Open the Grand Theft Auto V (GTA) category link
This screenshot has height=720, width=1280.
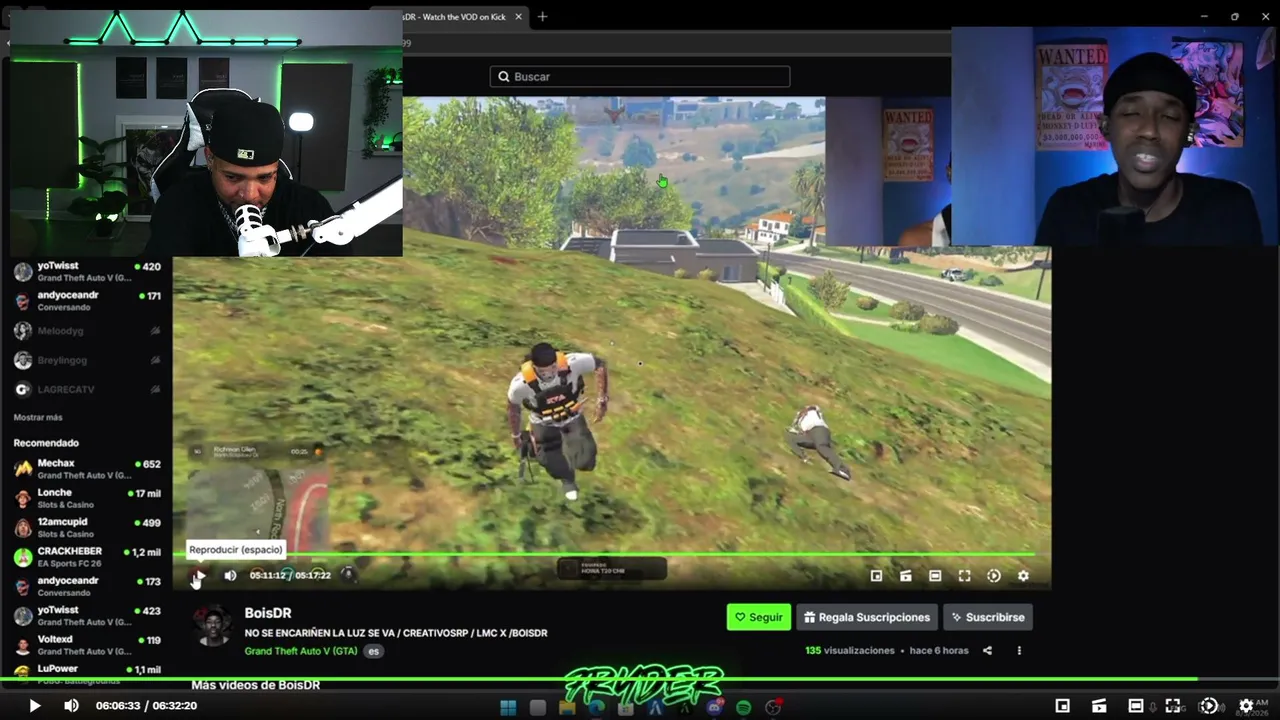(301, 651)
